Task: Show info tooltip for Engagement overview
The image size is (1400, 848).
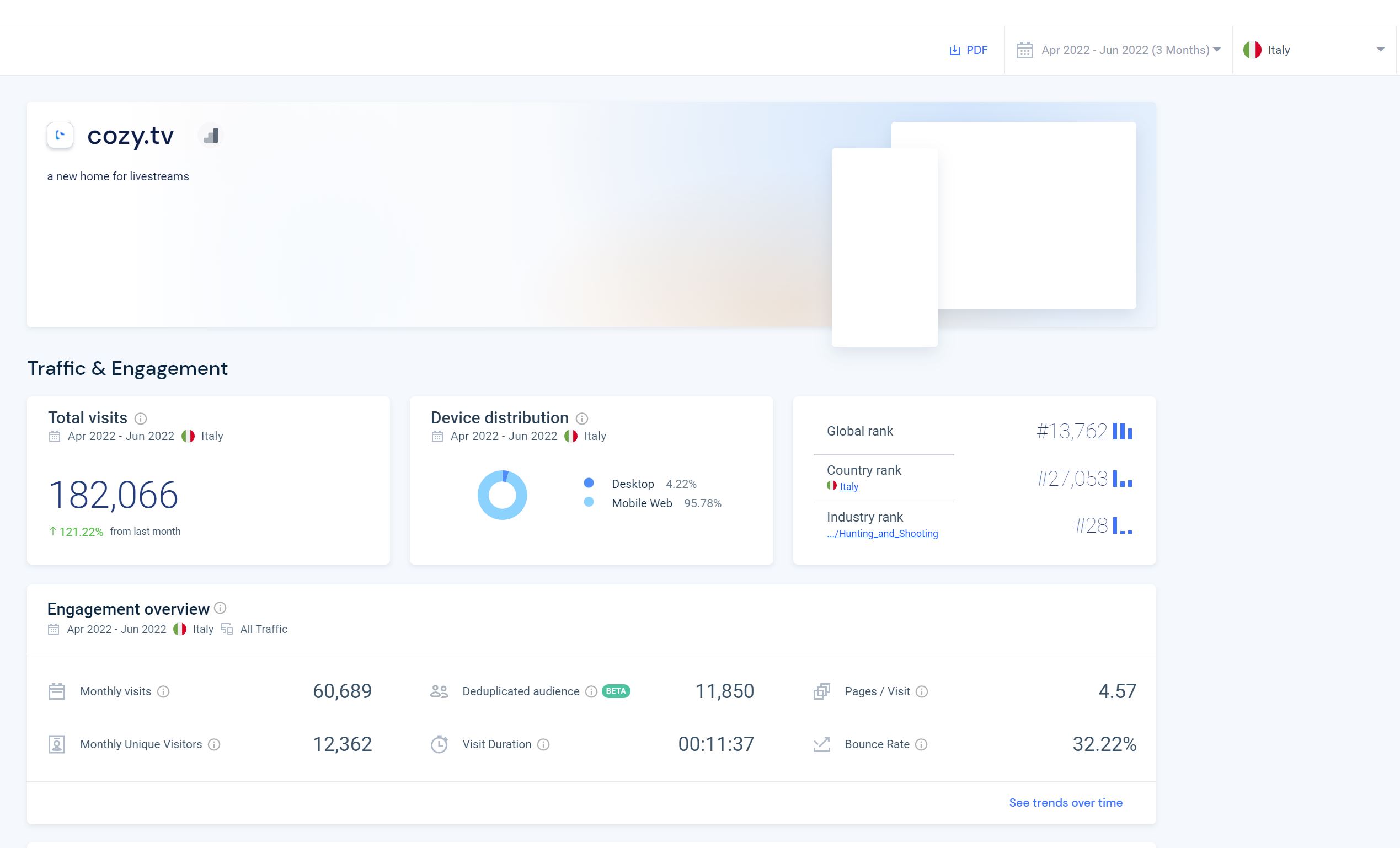Action: click(x=220, y=608)
